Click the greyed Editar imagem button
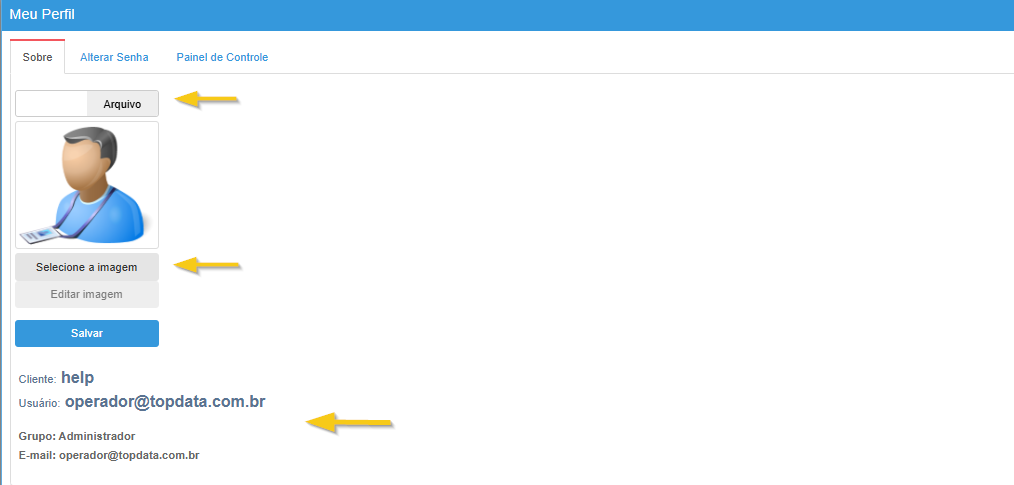 pyautogui.click(x=87, y=294)
